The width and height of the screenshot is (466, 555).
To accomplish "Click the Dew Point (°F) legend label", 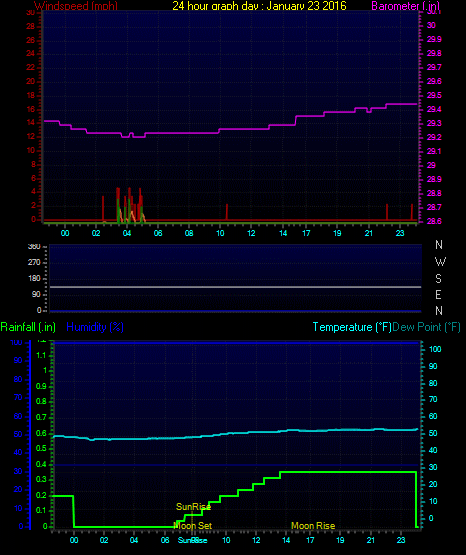I will click(x=426, y=327).
